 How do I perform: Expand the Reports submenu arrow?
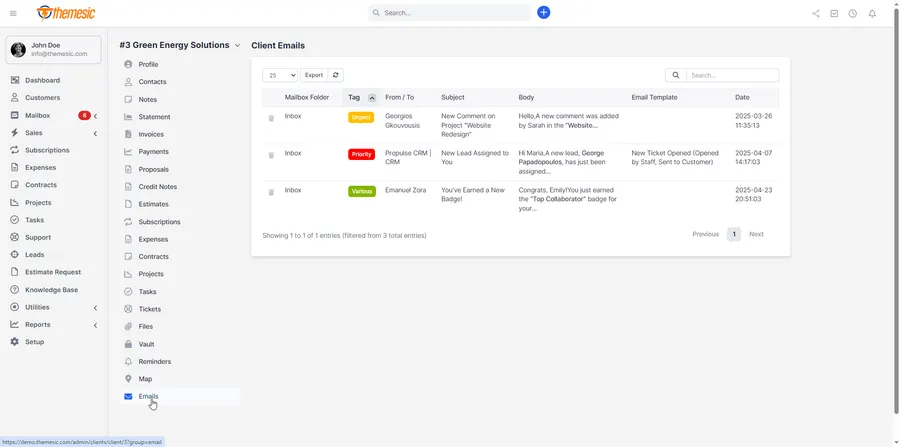(95, 325)
